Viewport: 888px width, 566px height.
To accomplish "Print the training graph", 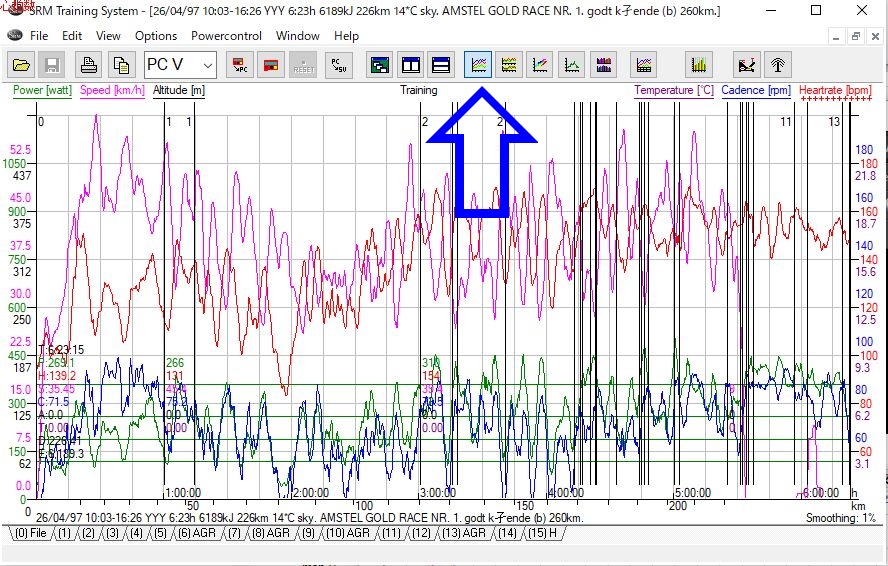I will coord(88,65).
